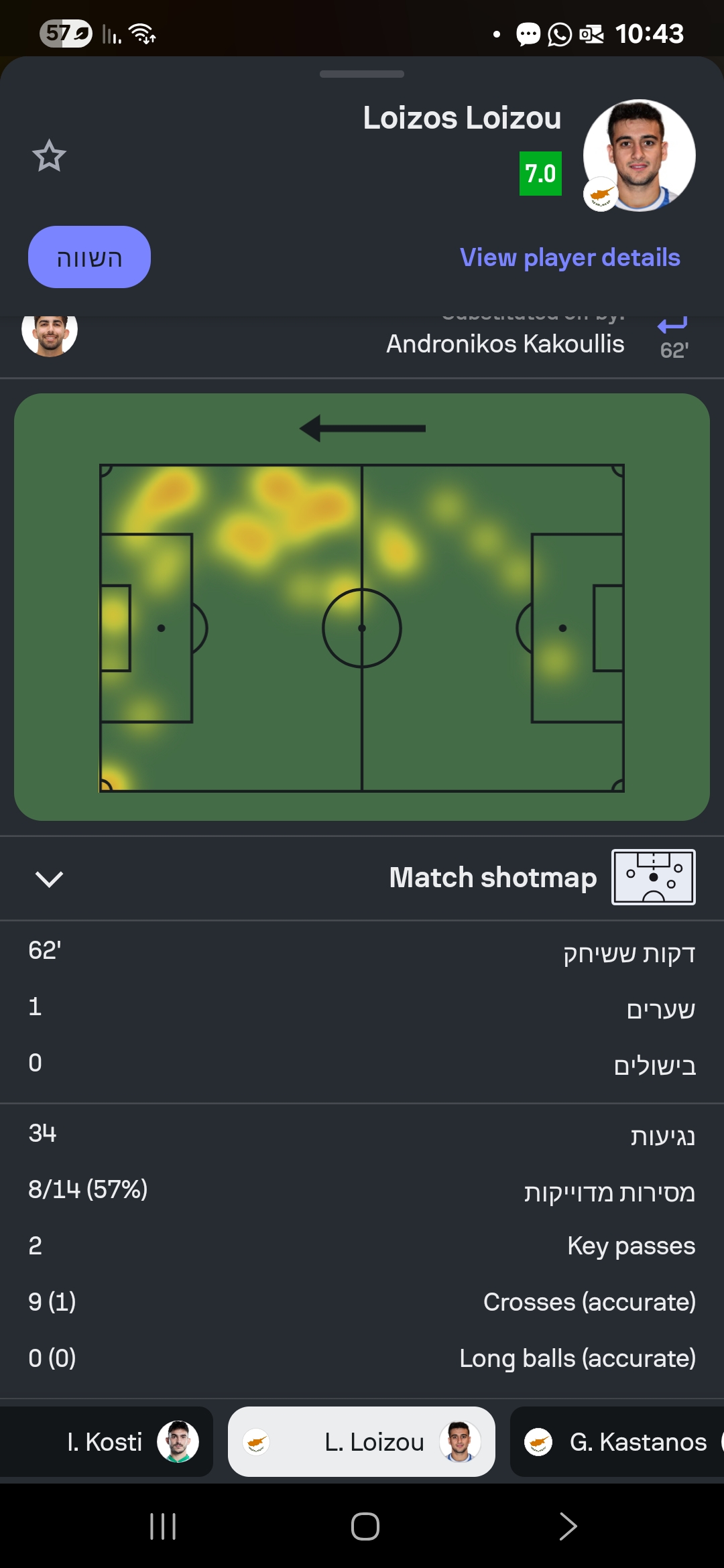
Task: Open Andronikos Kakoullis's avatar photo
Action: pyautogui.click(x=50, y=331)
